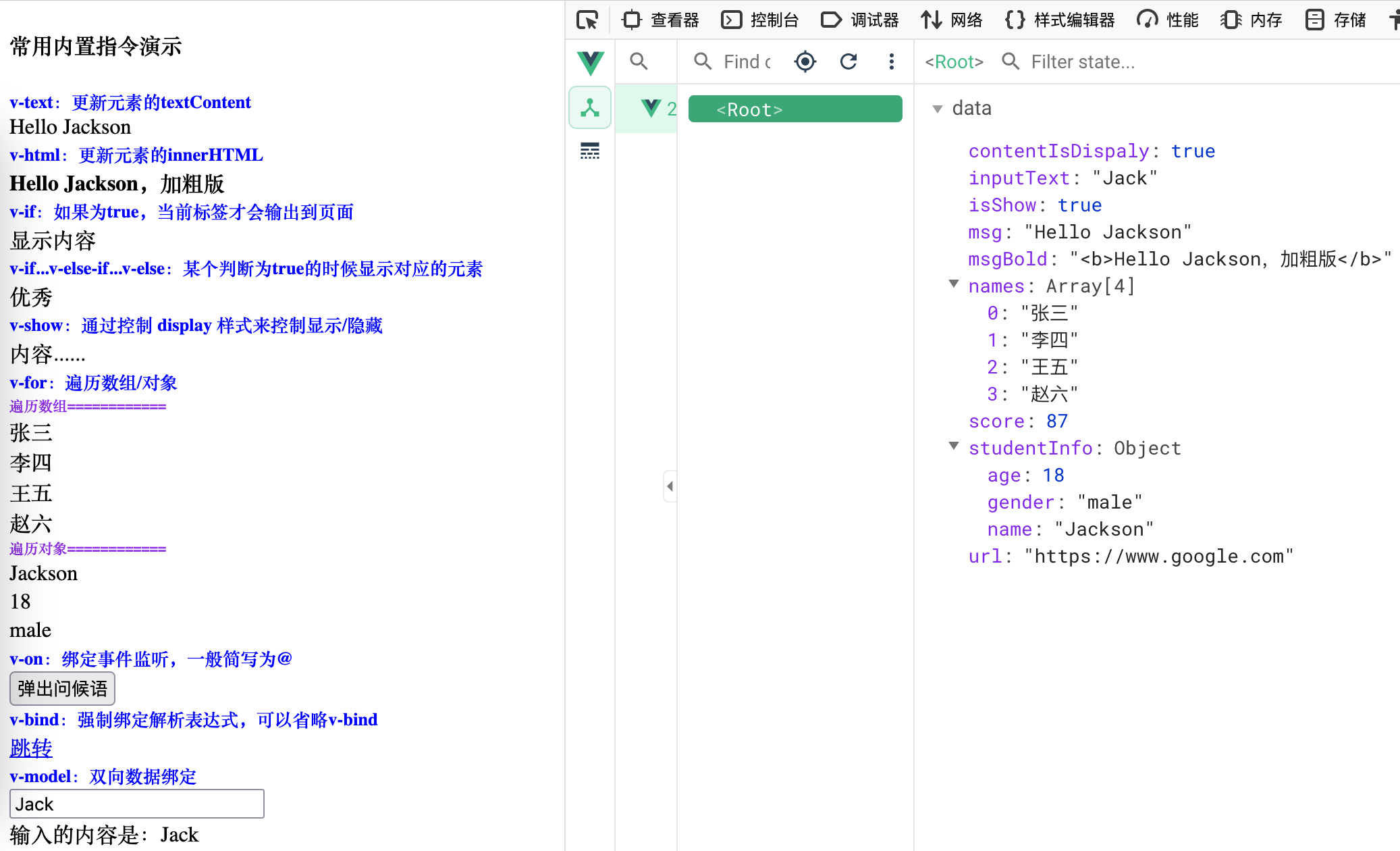The width and height of the screenshot is (1400, 851).
Task: Collapse the names Array[4] entry
Action: pyautogui.click(x=954, y=284)
